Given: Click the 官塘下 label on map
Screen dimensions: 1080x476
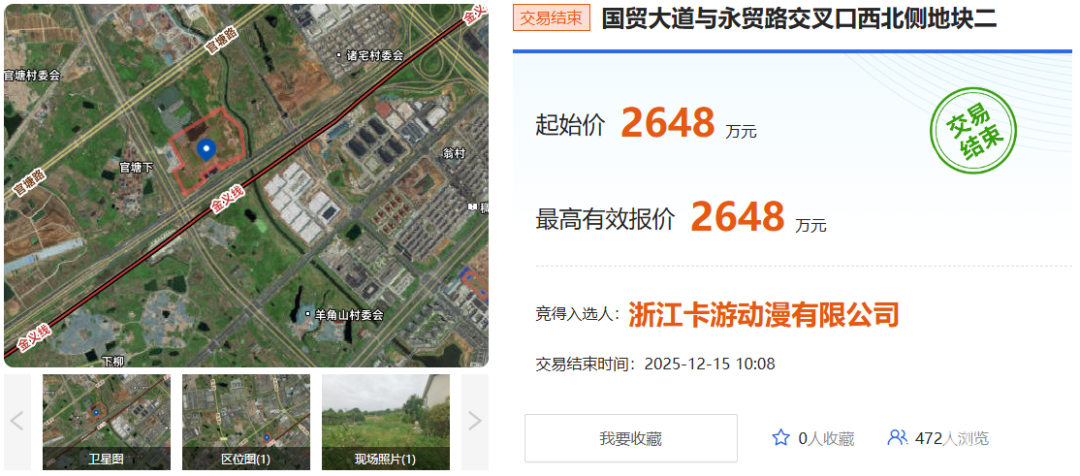Looking at the screenshot, I should (136, 167).
